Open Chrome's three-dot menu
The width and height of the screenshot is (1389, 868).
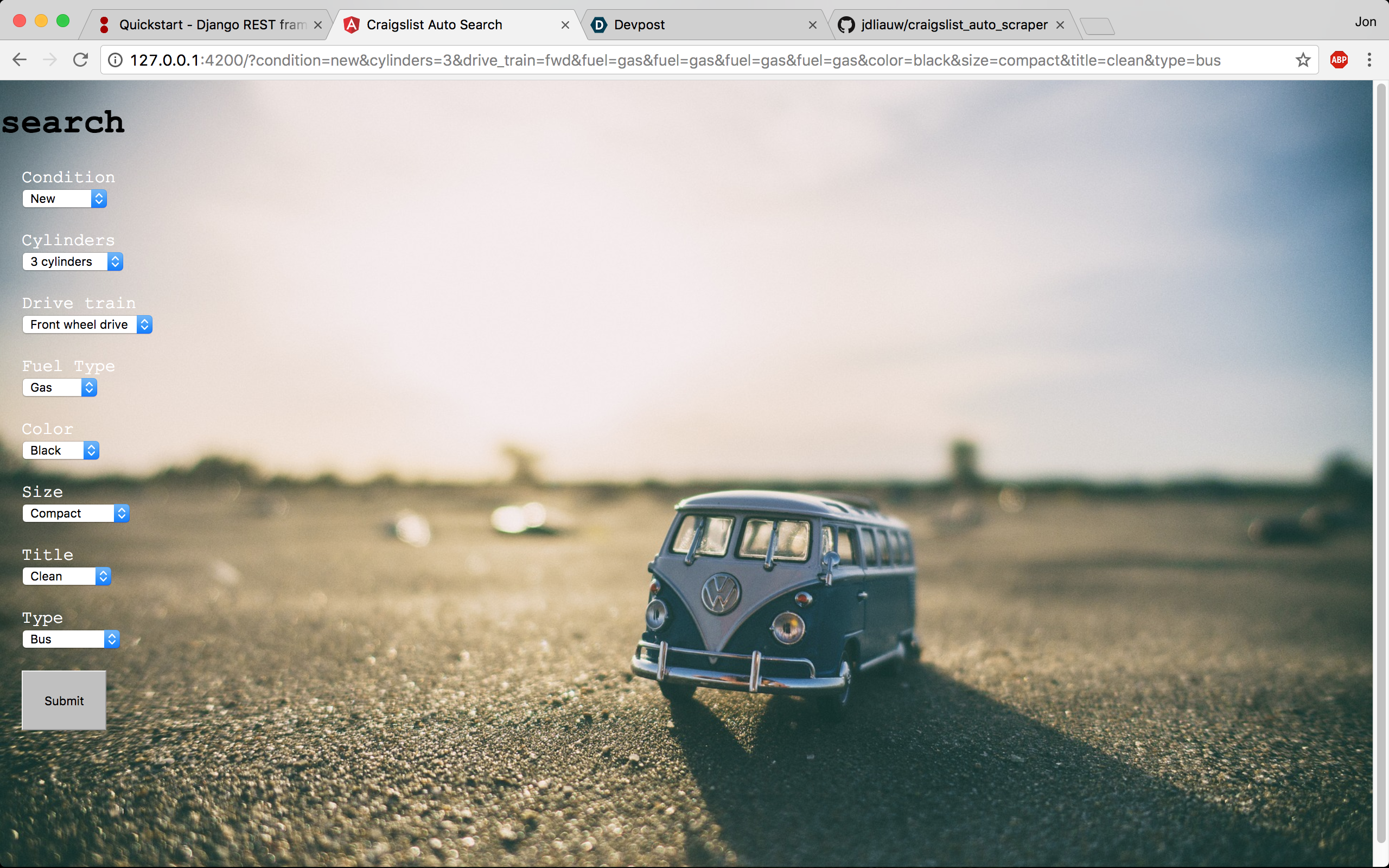pos(1369,60)
